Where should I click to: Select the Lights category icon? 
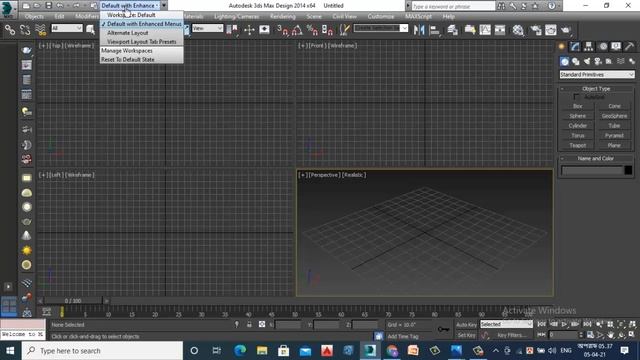(587, 61)
